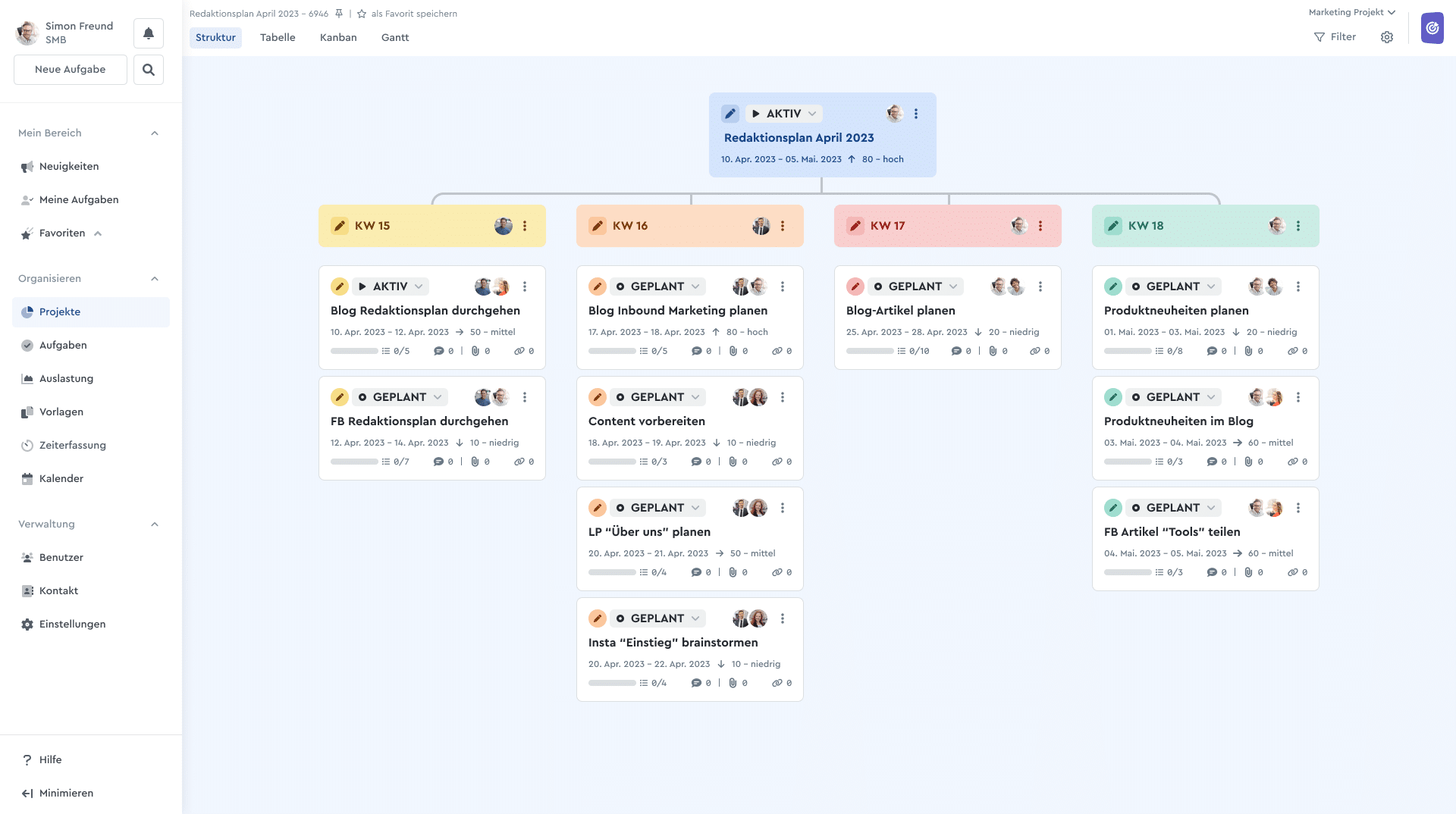Collapse the Verwaltung section
The width and height of the screenshot is (1456, 814).
tap(155, 524)
